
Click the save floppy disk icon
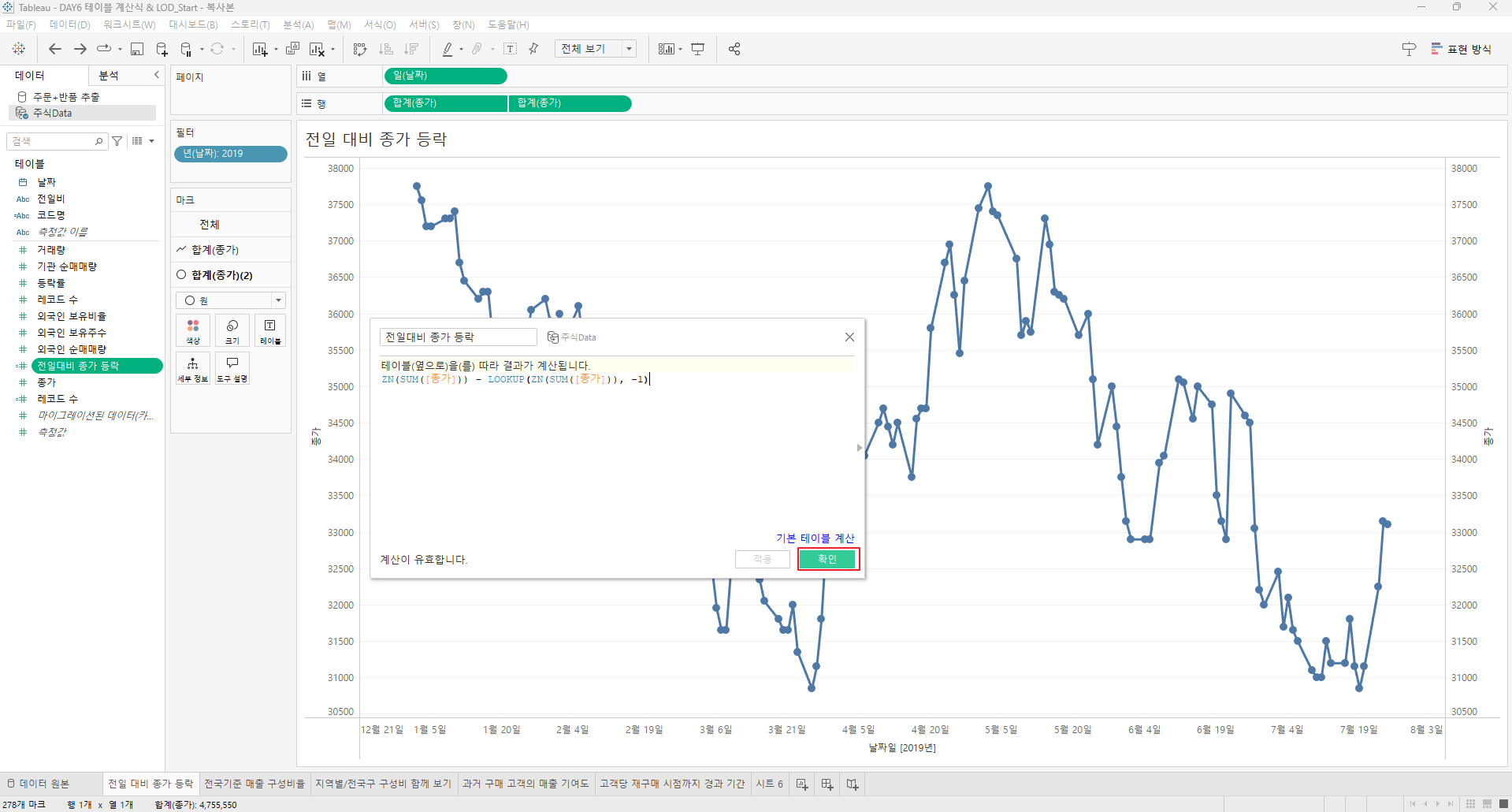coord(137,49)
